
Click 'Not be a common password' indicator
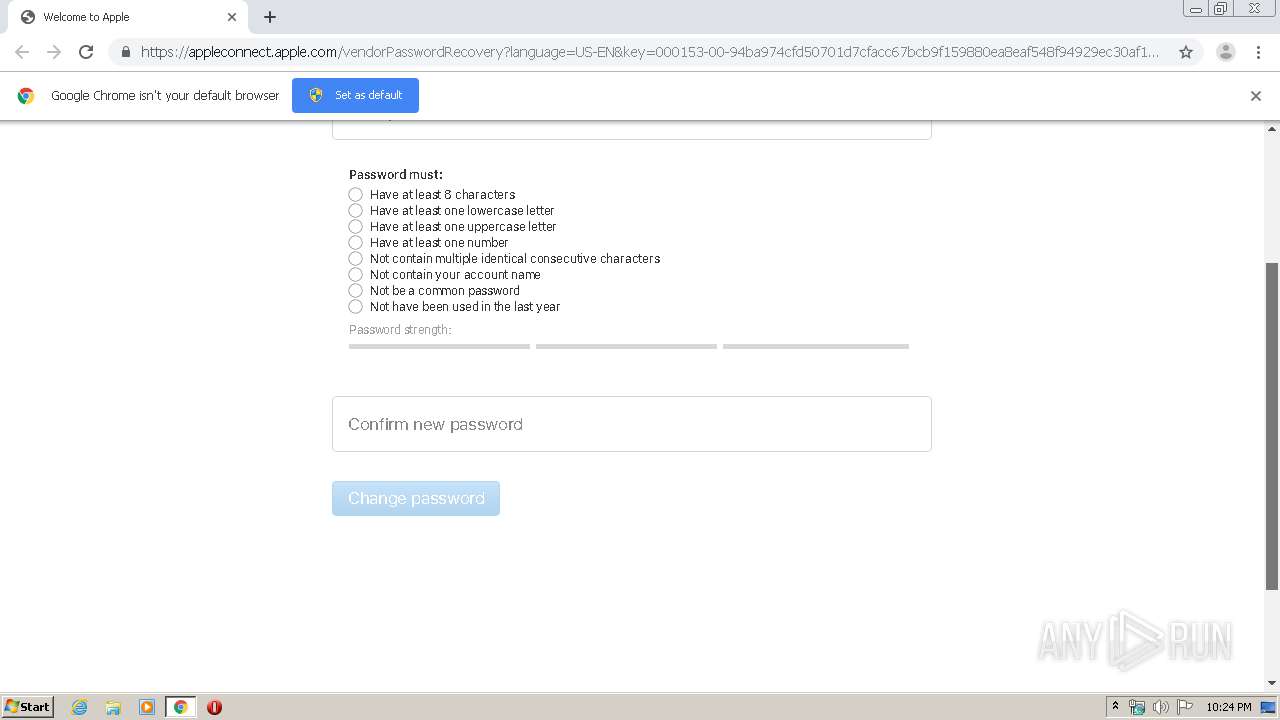[355, 290]
